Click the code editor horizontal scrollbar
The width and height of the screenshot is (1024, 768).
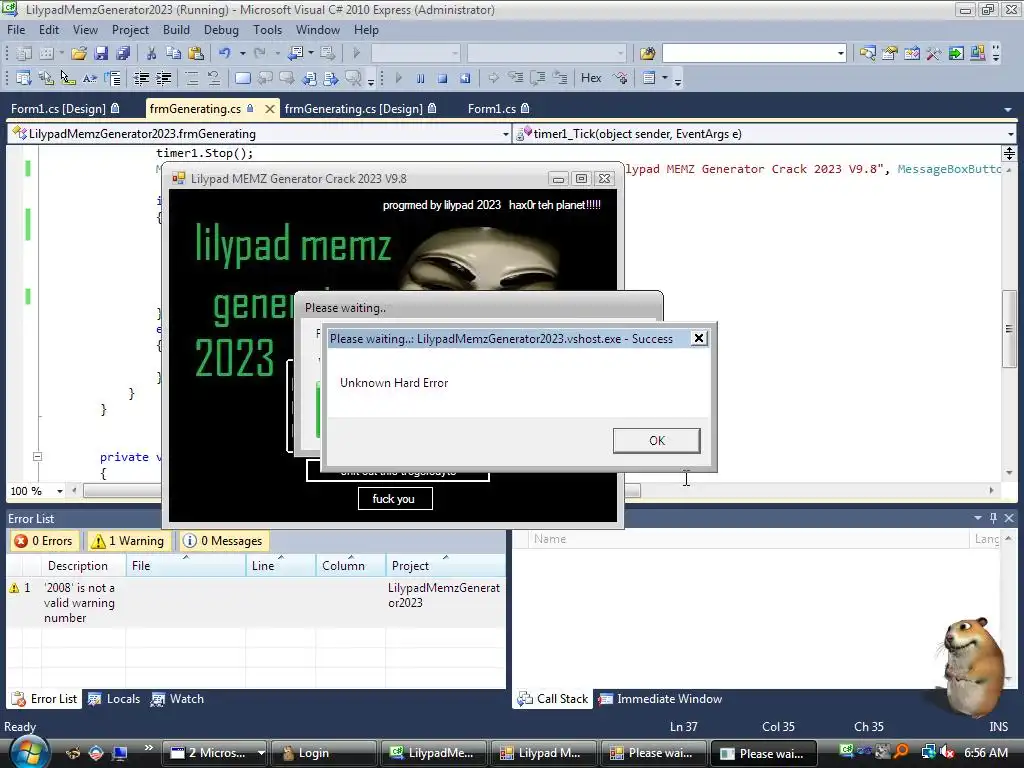point(362,490)
